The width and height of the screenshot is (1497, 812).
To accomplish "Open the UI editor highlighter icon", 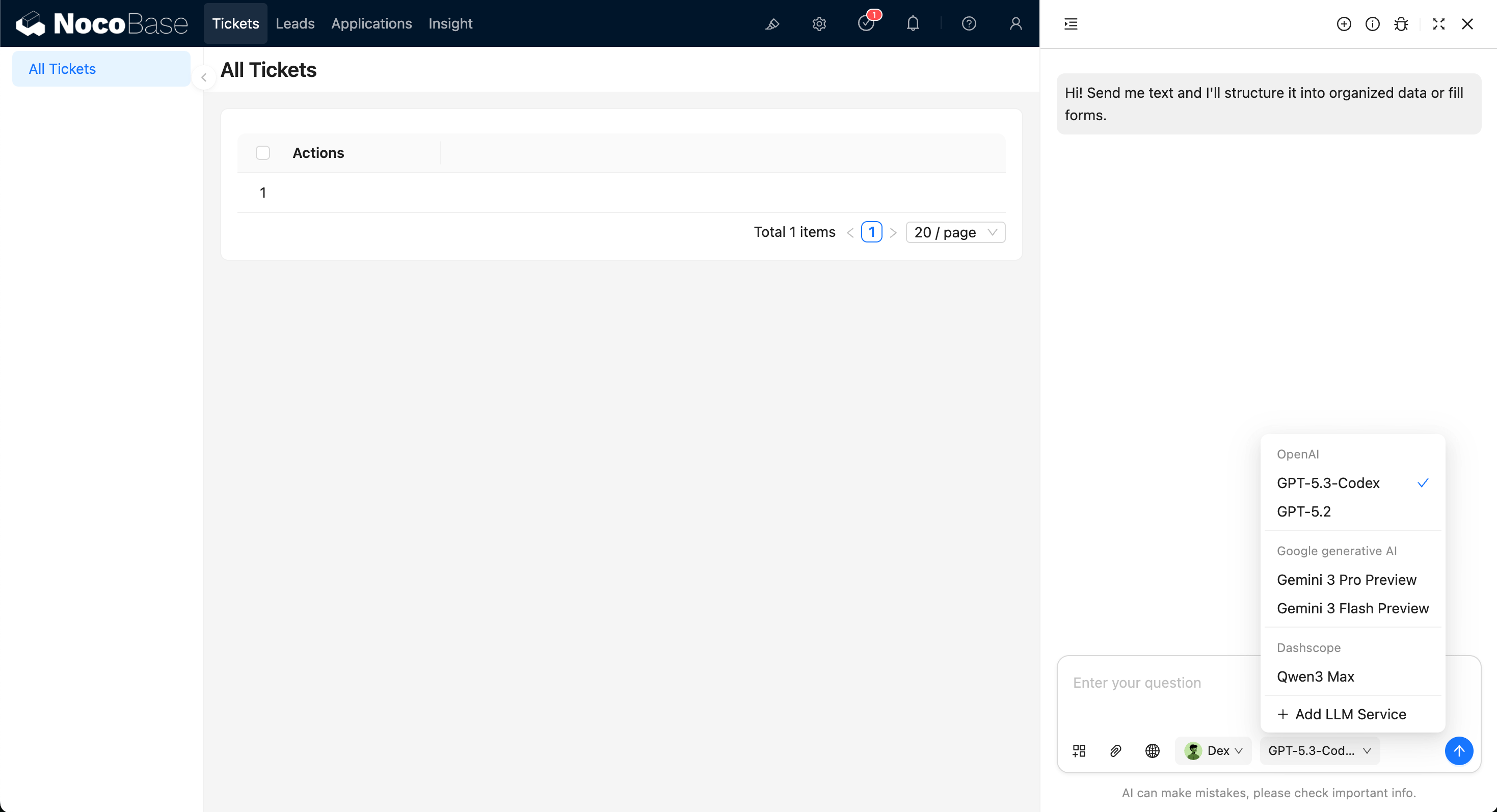I will [x=772, y=24].
